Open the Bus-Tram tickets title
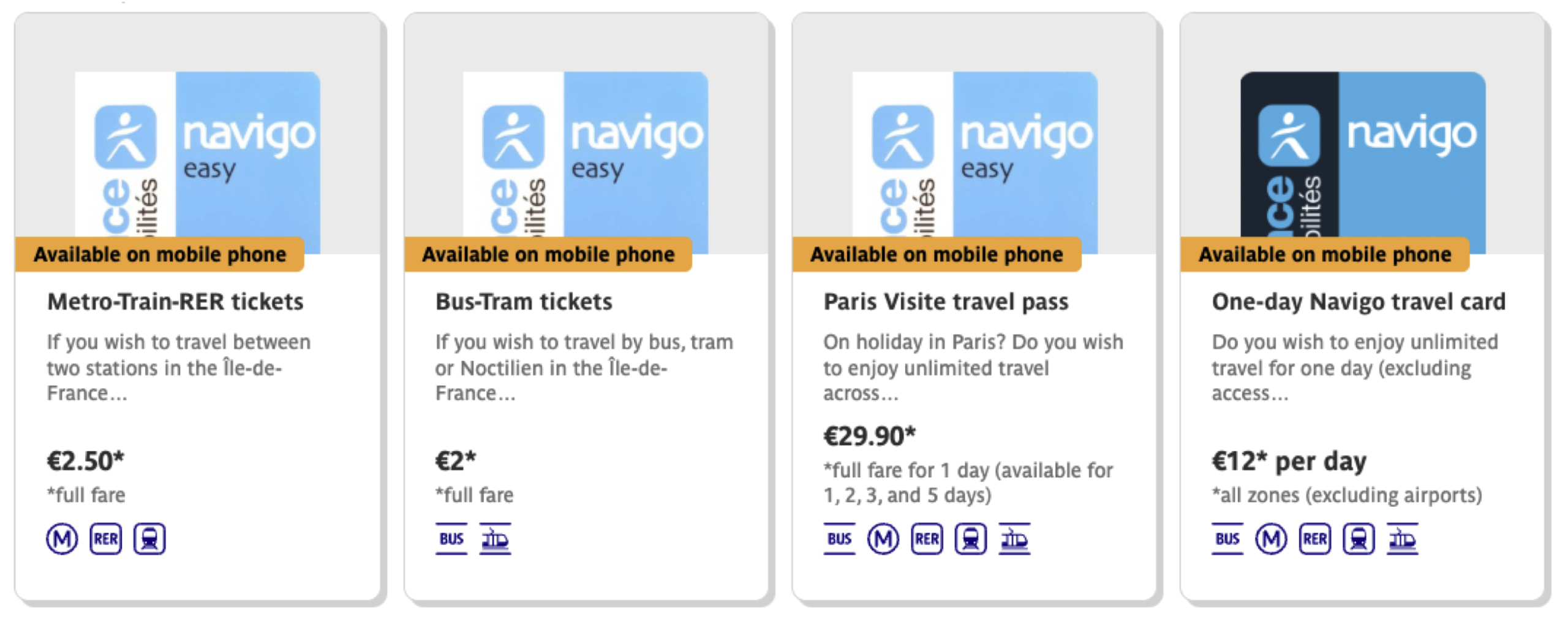The width and height of the screenshot is (1568, 627). 524,302
